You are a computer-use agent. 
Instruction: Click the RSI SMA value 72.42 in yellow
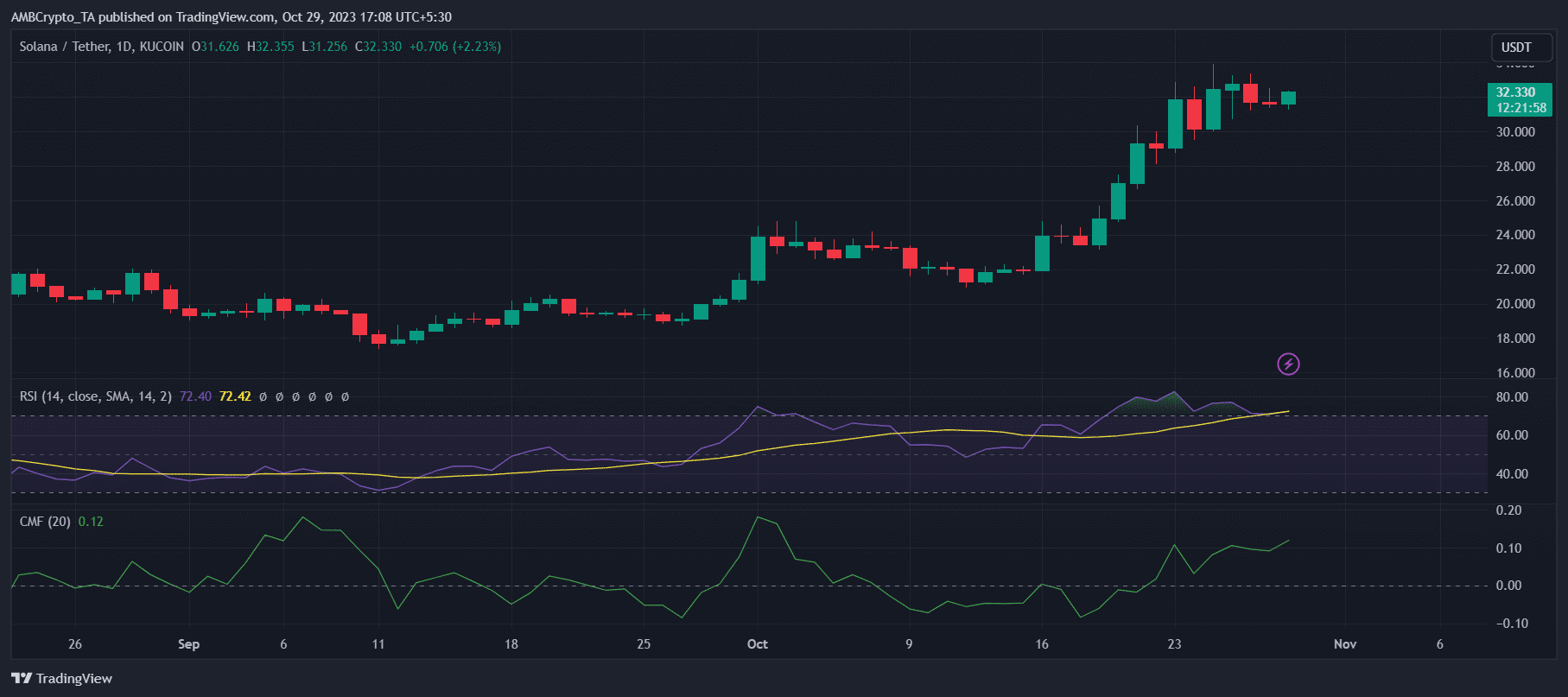point(235,396)
